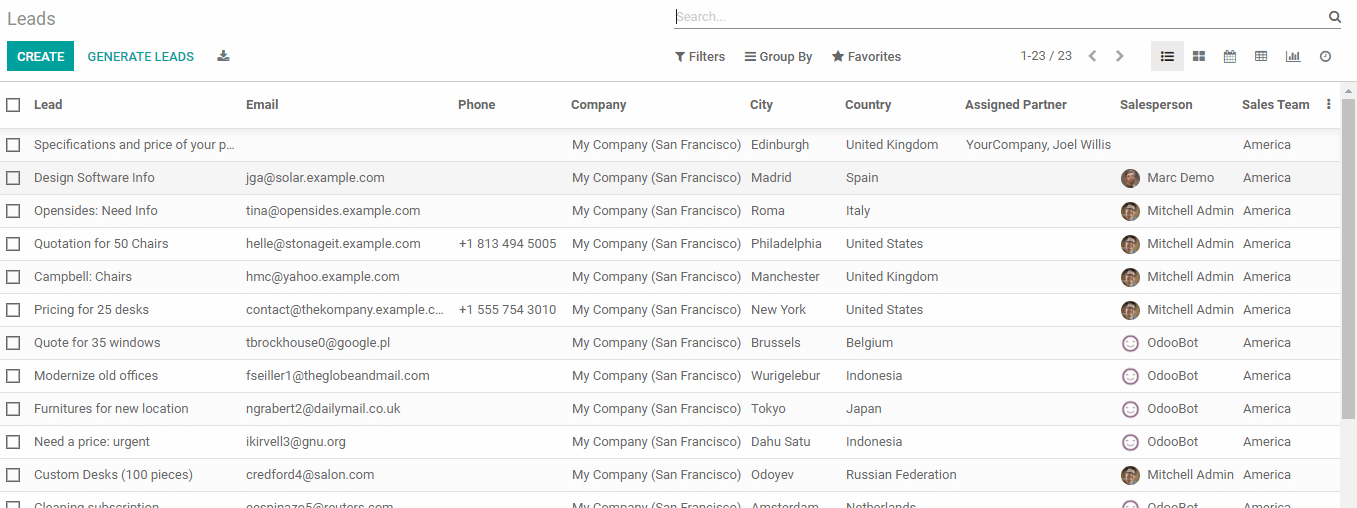This screenshot has height=508, width=1357.
Task: Tick the Design Software Info checkbox
Action: (x=13, y=178)
